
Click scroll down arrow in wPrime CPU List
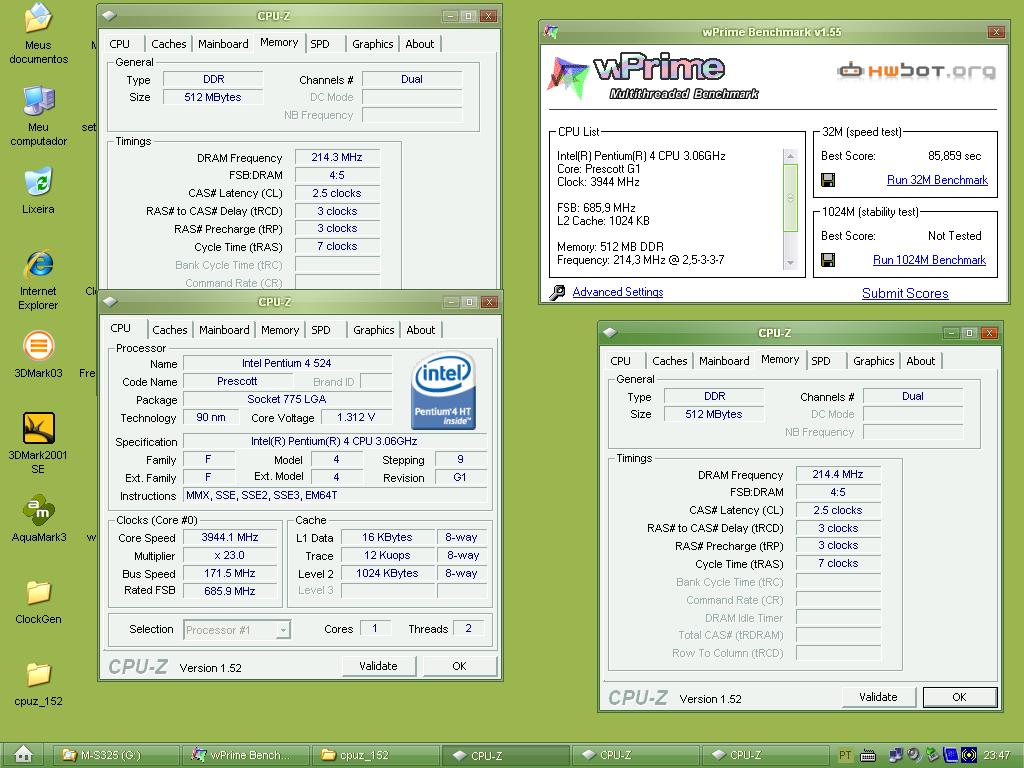790,263
